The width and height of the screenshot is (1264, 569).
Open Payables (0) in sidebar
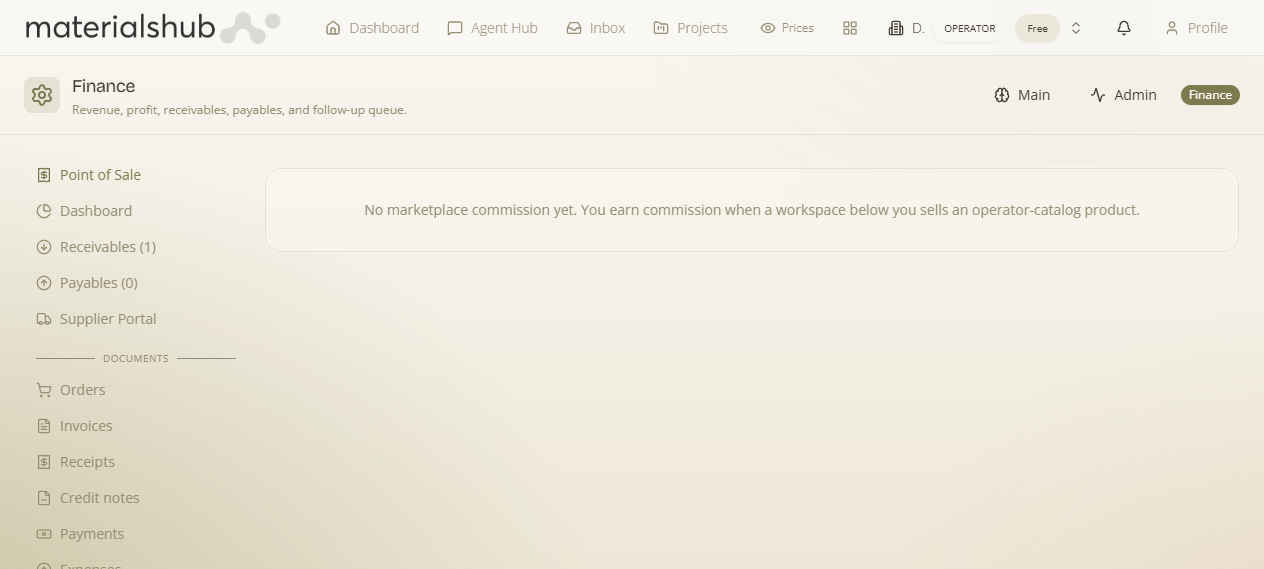pos(99,283)
